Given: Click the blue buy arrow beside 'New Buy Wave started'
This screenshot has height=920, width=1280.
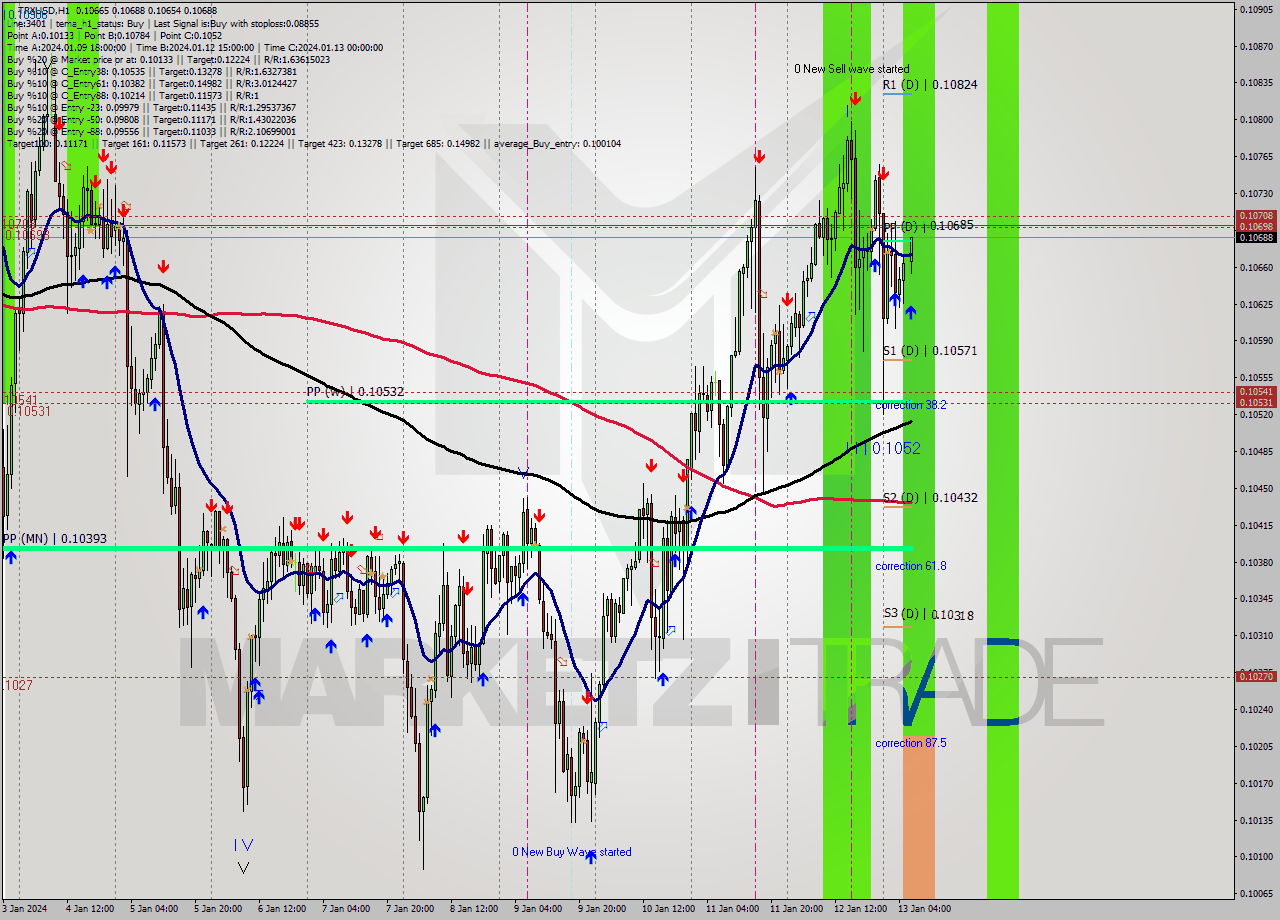Looking at the screenshot, I should 590,856.
